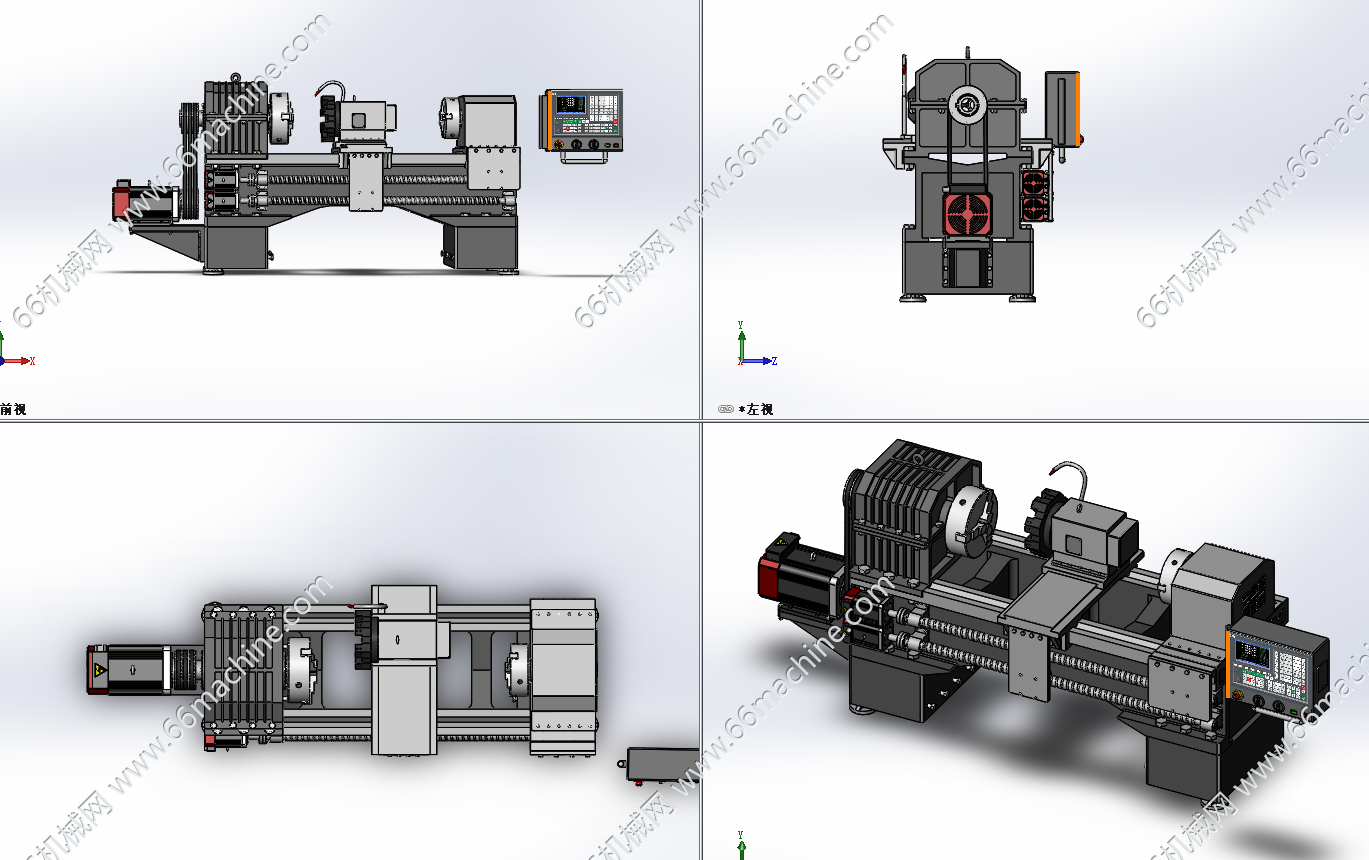Click vertical splitter between the top viewports
This screenshot has height=860, width=1369.
pos(700,200)
